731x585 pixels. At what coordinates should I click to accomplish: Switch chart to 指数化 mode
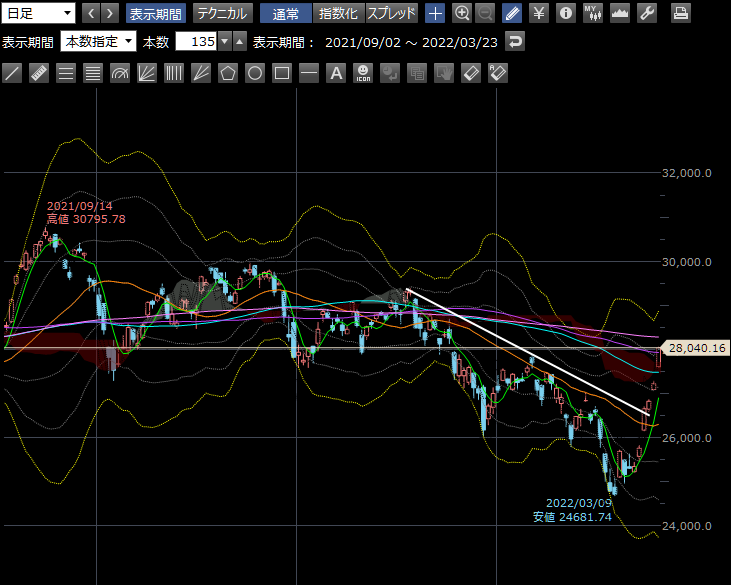(339, 13)
